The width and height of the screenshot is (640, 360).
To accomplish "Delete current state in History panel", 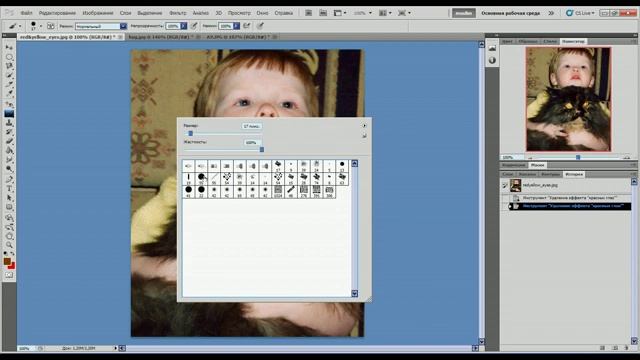I will coord(627,348).
